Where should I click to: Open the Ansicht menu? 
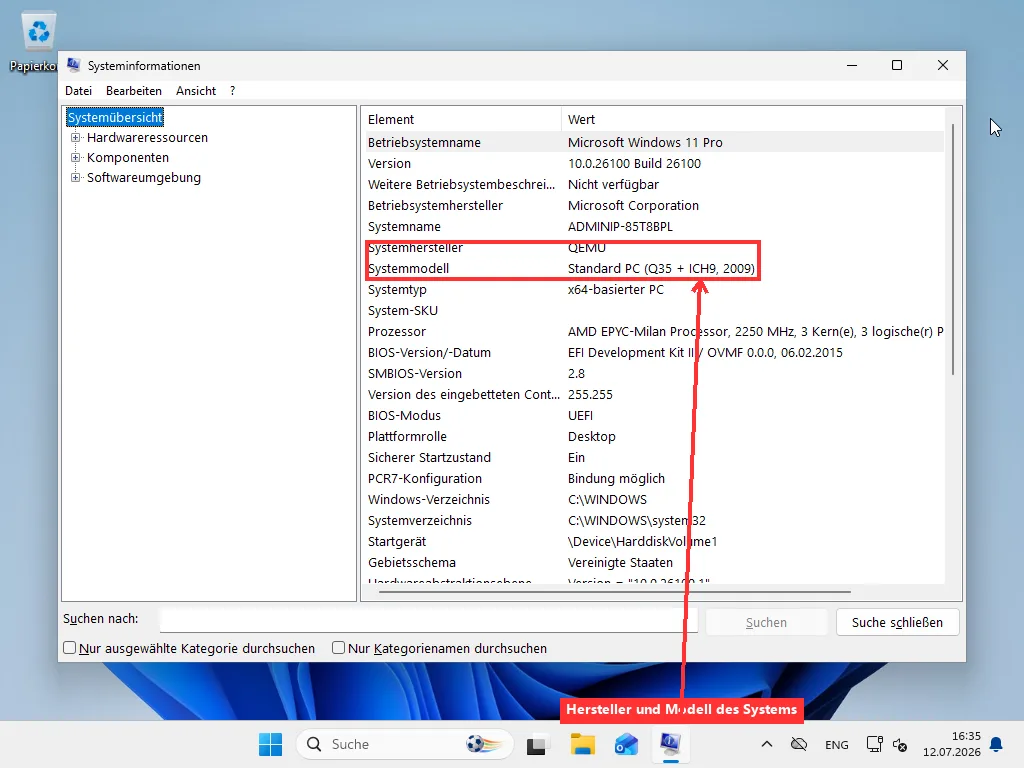point(196,91)
